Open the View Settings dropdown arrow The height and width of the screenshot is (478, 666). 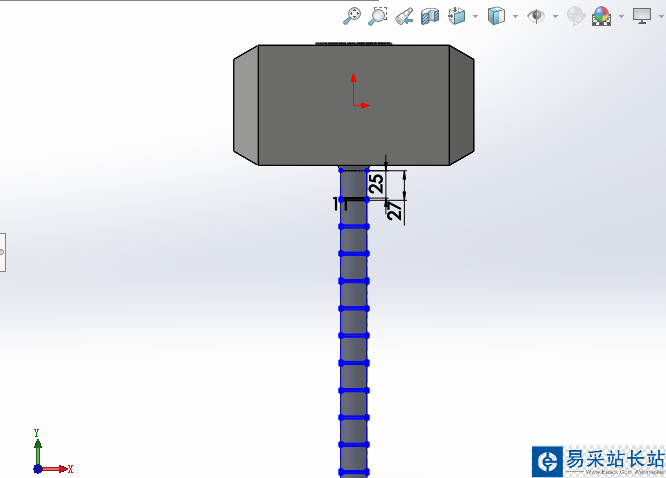pyautogui.click(x=661, y=17)
